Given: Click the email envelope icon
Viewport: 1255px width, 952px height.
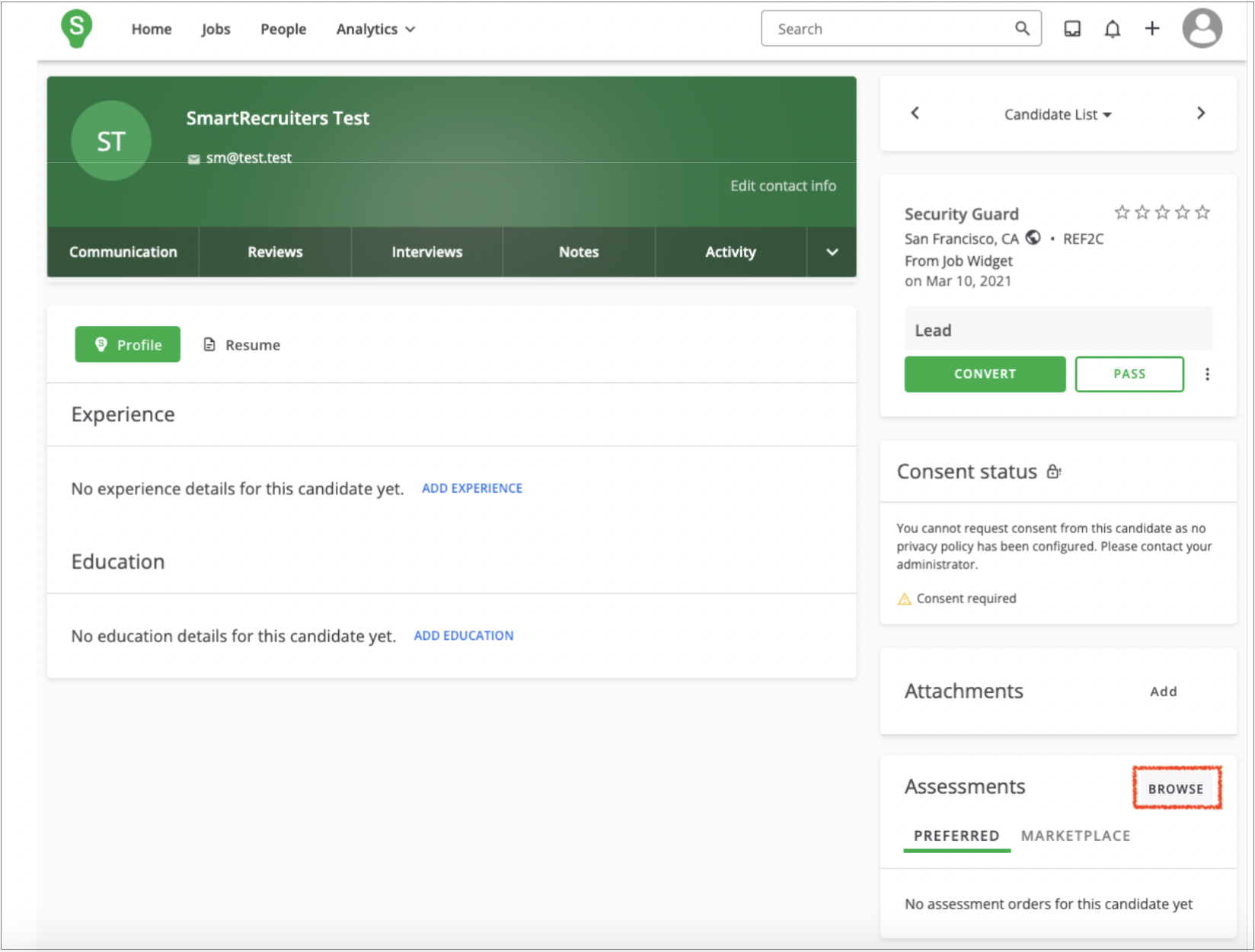Looking at the screenshot, I should (x=194, y=159).
